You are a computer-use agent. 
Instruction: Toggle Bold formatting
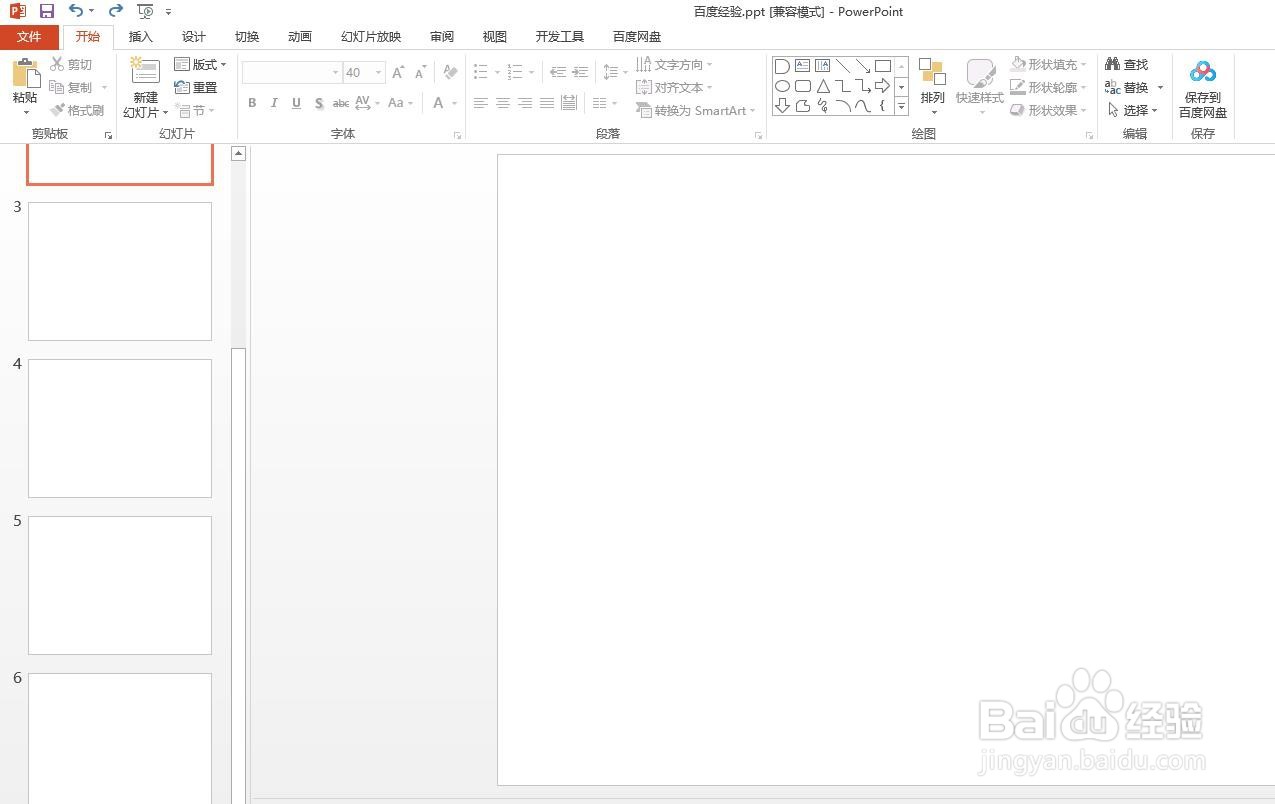click(x=252, y=103)
